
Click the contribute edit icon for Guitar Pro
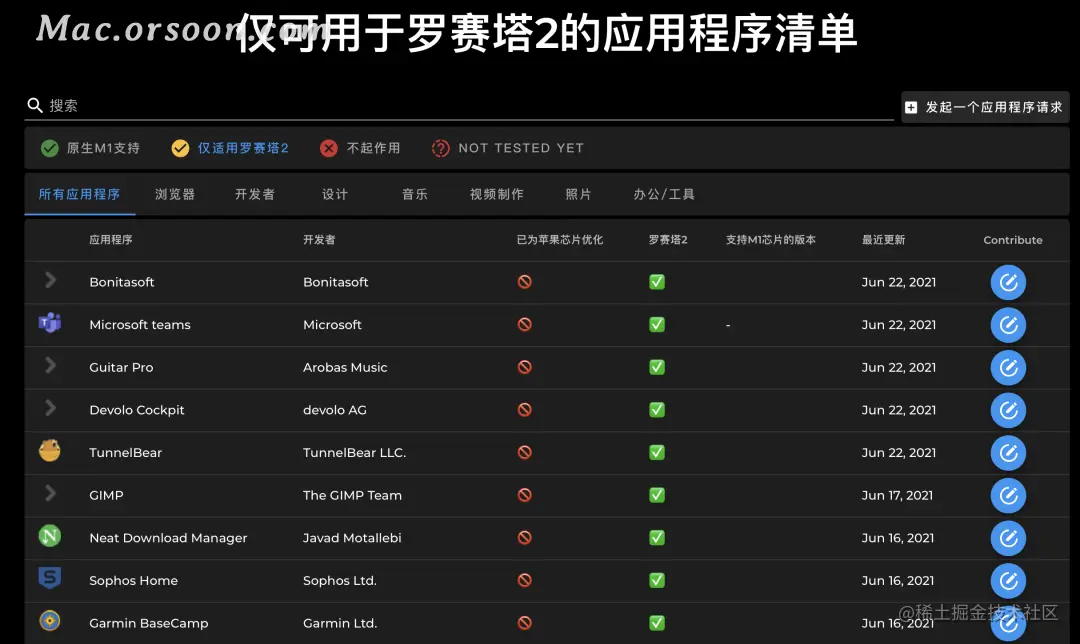tap(1008, 368)
